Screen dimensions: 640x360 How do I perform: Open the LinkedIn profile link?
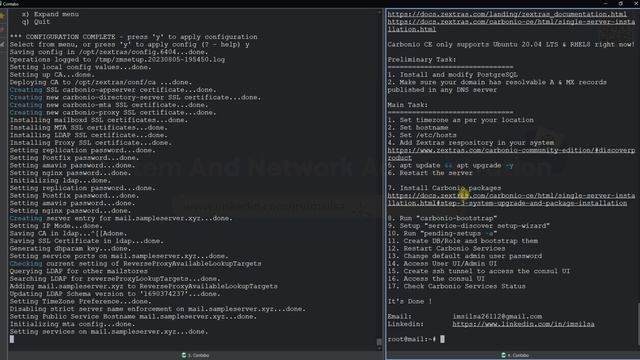tap(523, 324)
